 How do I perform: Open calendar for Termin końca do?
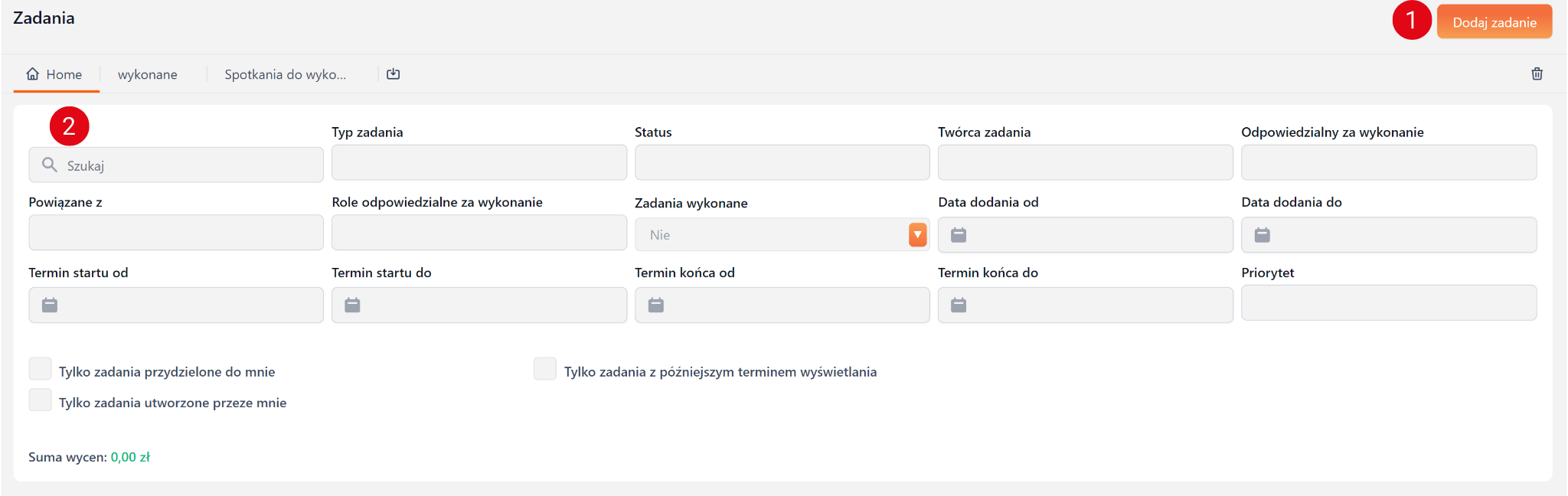point(959,305)
